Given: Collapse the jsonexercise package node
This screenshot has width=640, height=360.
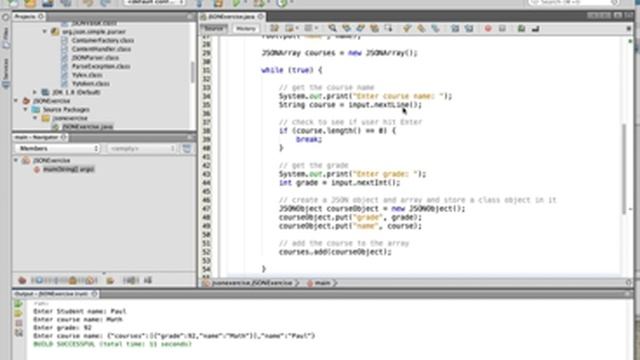Looking at the screenshot, I should tap(35, 118).
